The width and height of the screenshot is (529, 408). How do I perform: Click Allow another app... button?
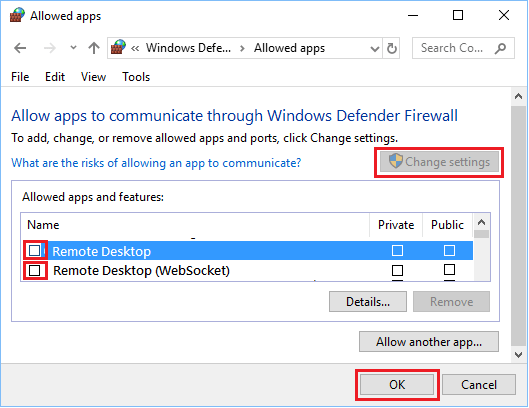(429, 342)
